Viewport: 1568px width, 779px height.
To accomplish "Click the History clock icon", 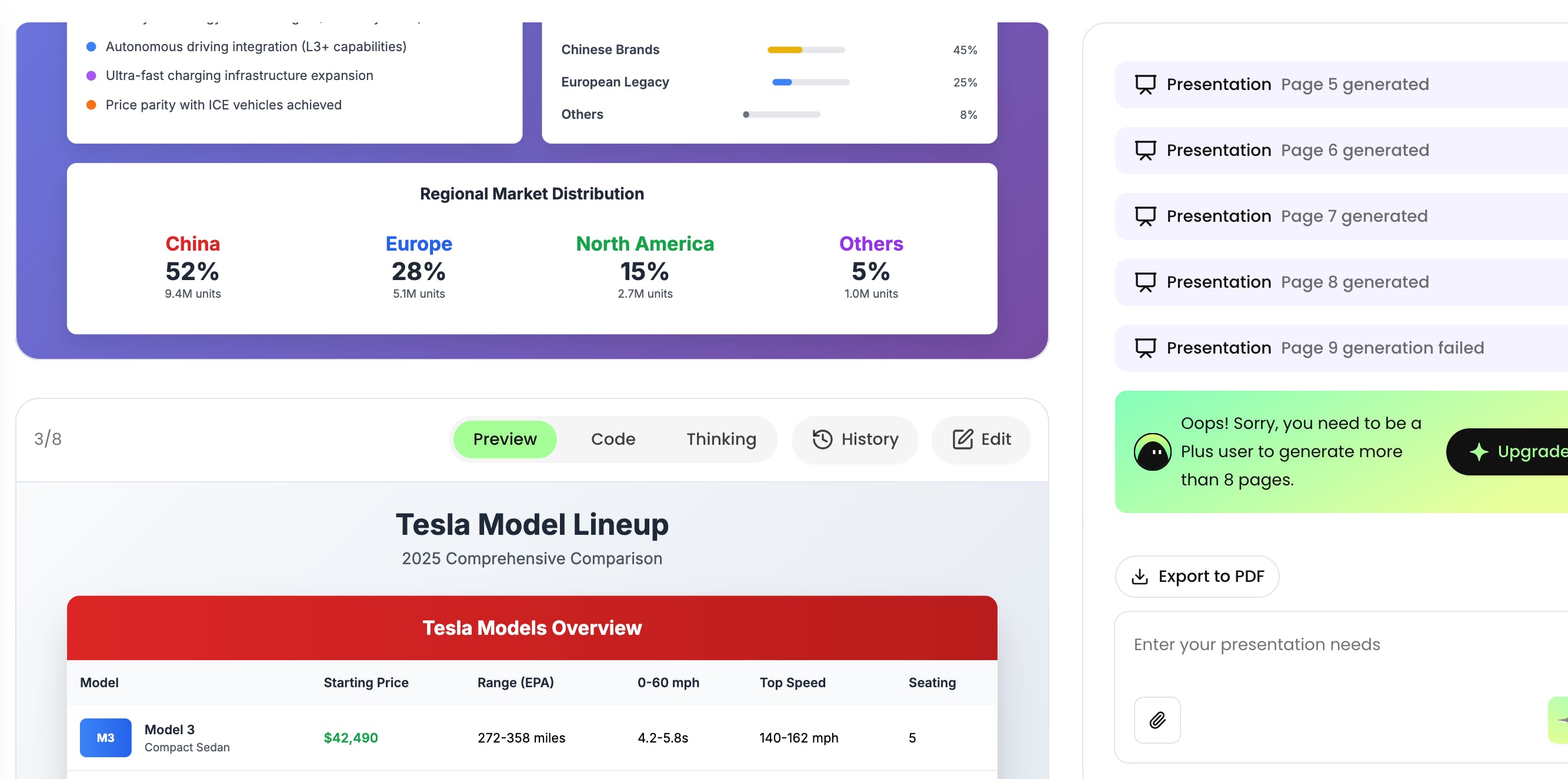I will (822, 439).
